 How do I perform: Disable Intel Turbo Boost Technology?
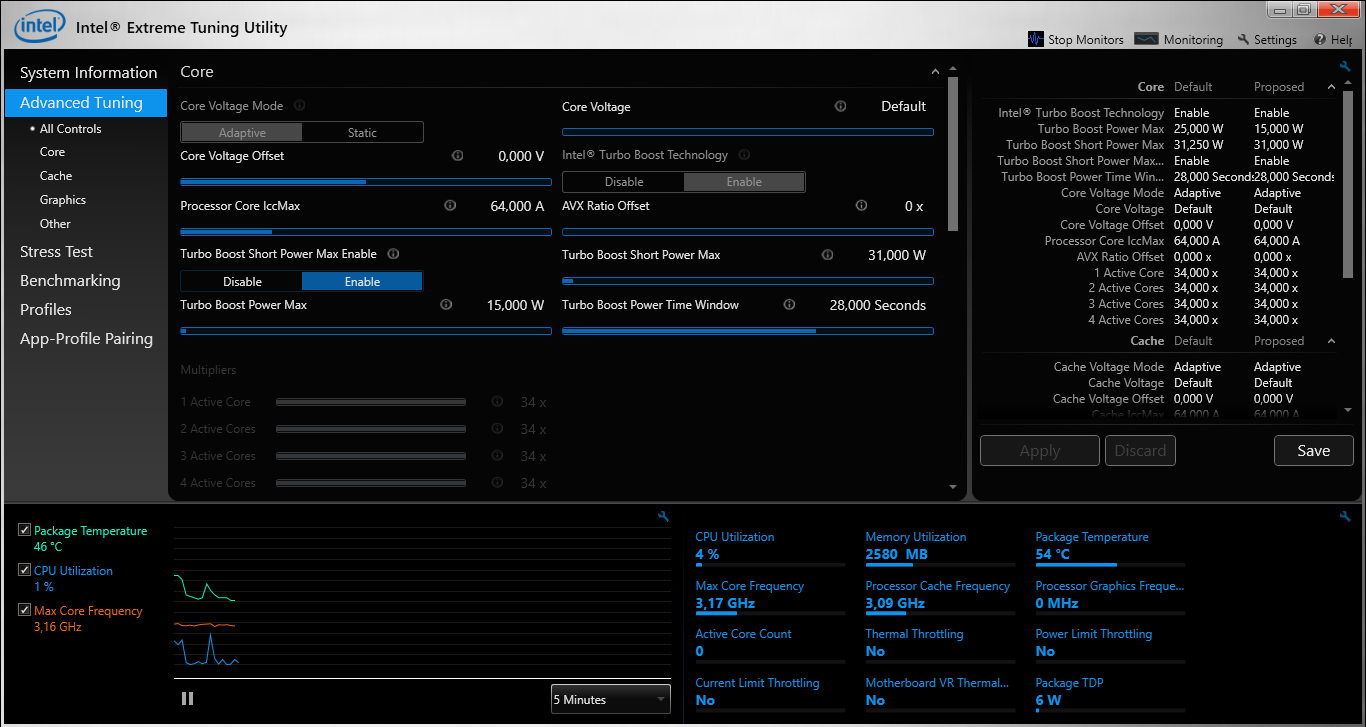[x=624, y=182]
